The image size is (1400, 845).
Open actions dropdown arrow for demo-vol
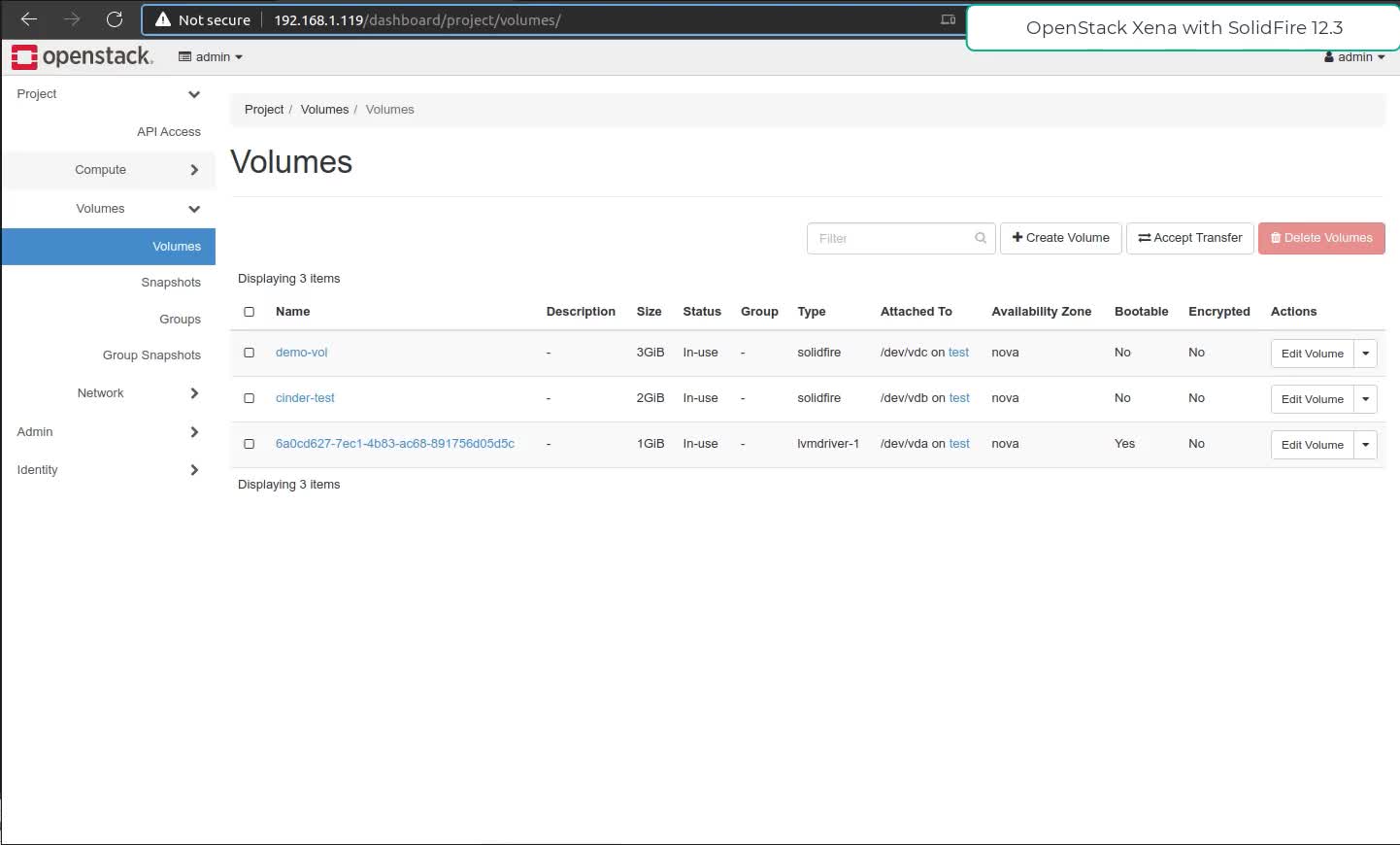[x=1365, y=354]
